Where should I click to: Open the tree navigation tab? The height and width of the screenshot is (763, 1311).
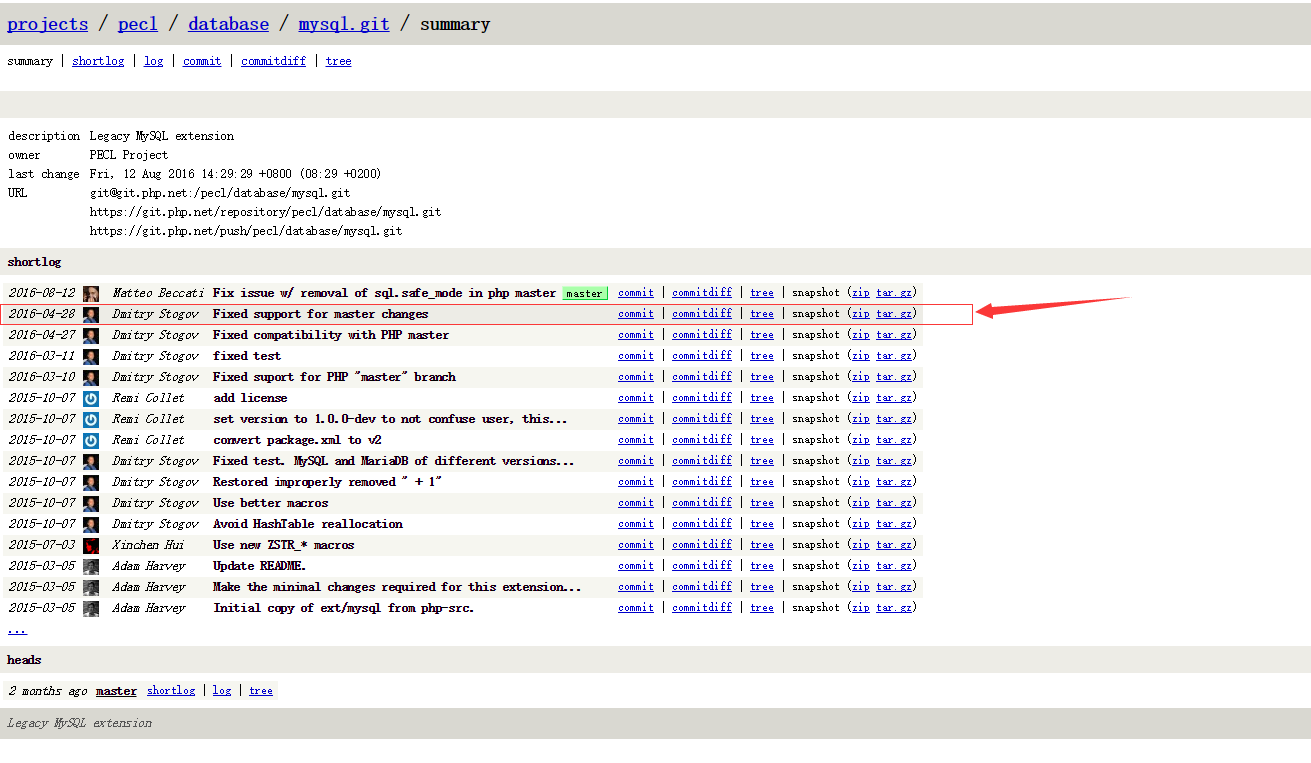tap(338, 61)
